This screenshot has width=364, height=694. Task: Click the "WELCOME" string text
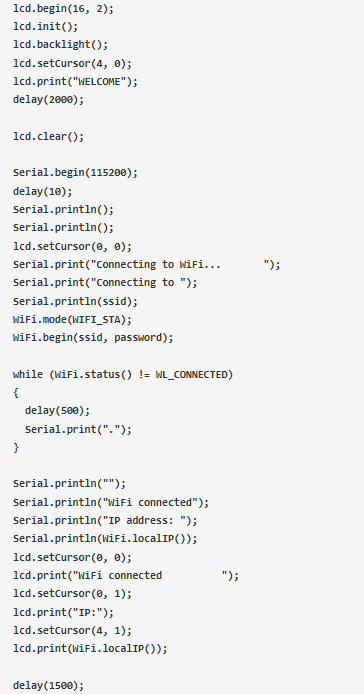click(x=102, y=81)
